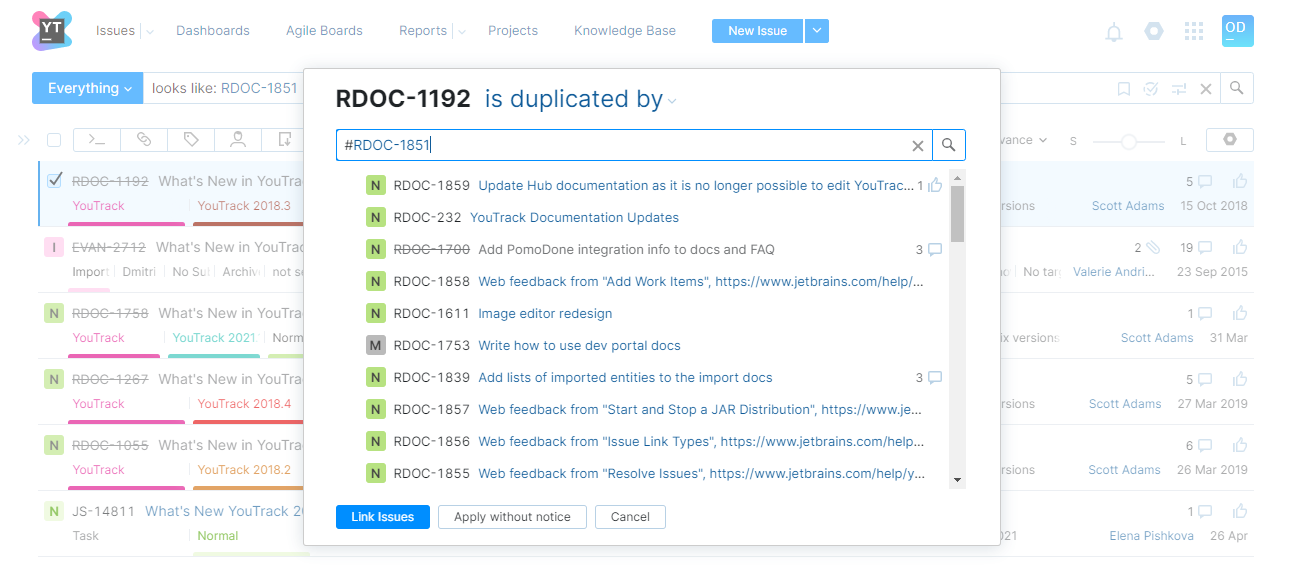The height and width of the screenshot is (566, 1303).
Task: Click attachment paperclip on Valerie's issue
Action: [x=1153, y=248]
